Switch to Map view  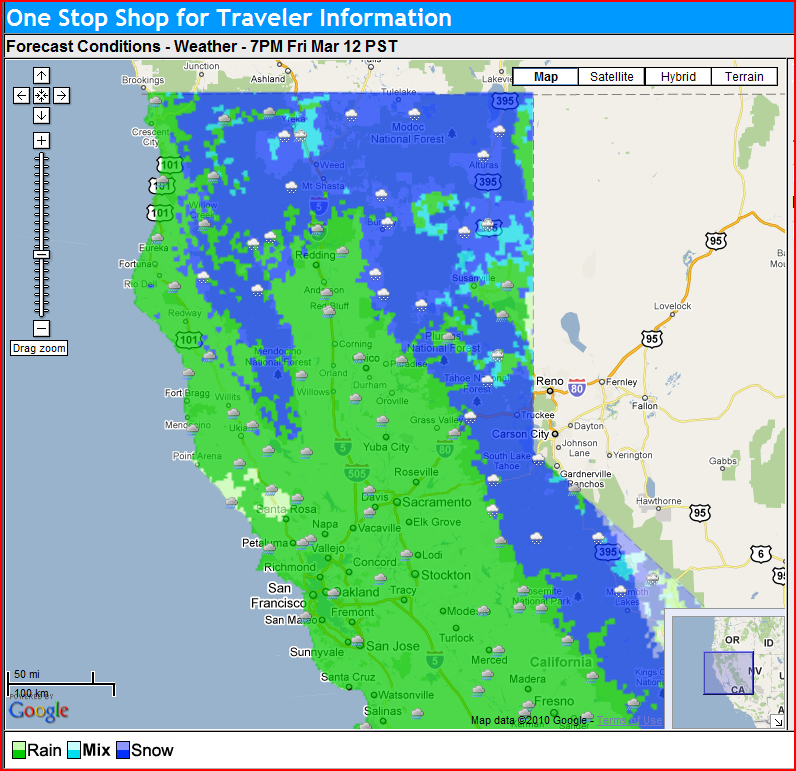pos(546,77)
